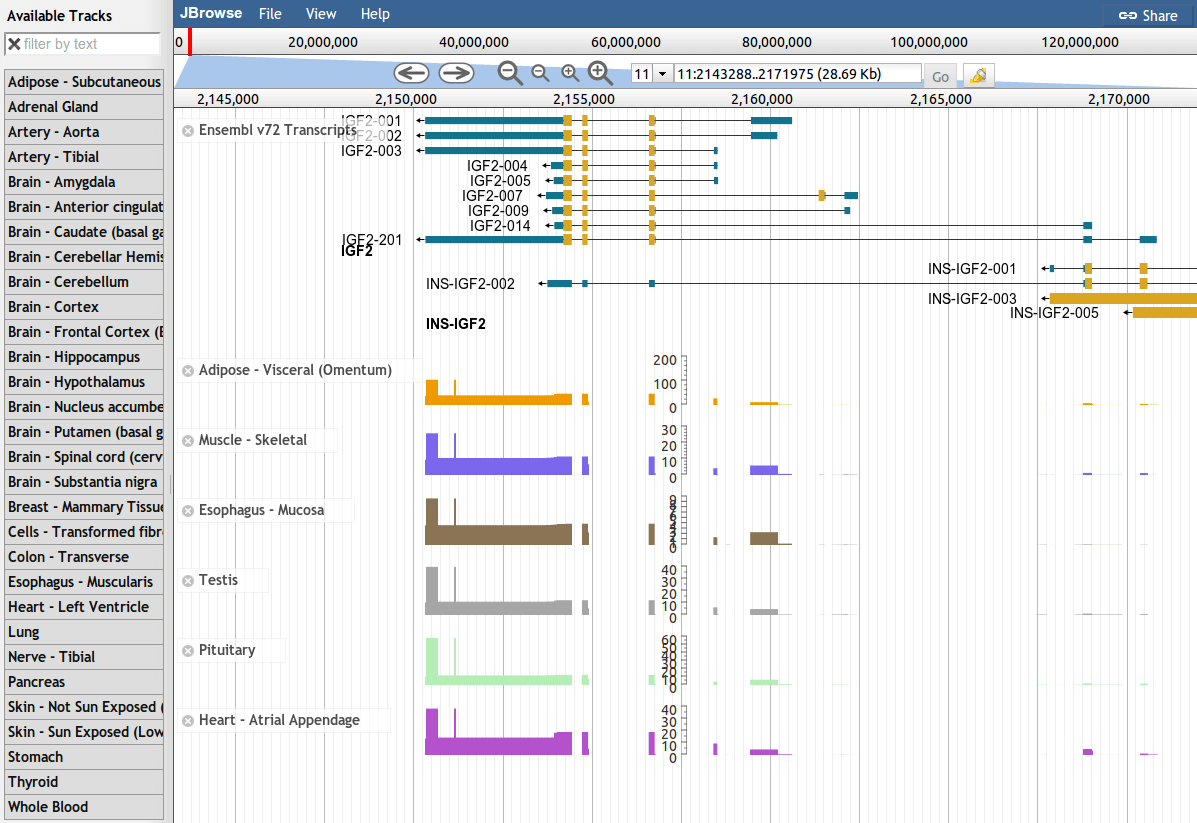This screenshot has width=1197, height=823.
Task: Open the chromosome selector dropdown
Action: point(661,75)
